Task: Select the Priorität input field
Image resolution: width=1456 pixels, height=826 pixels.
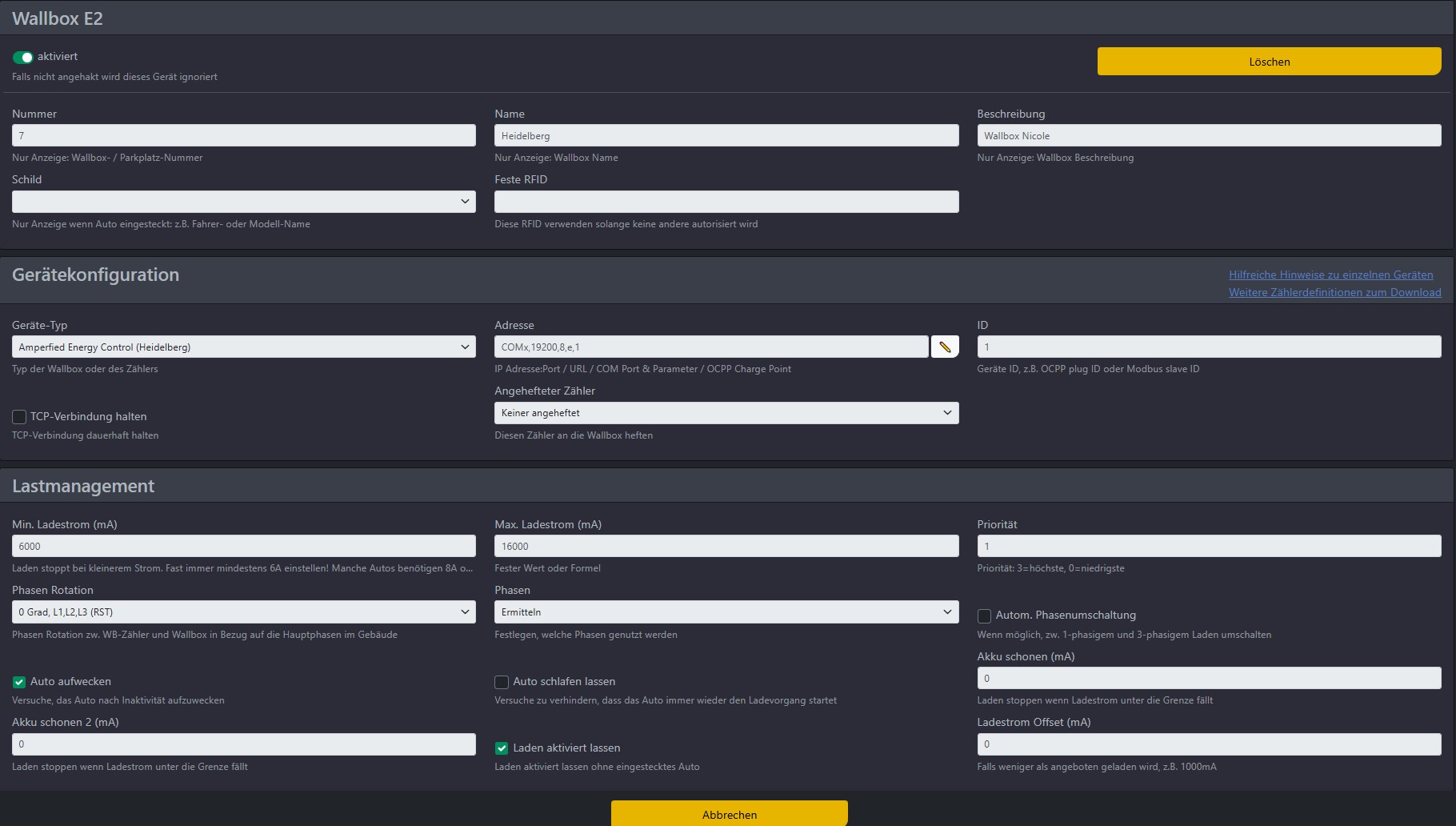Action: [1208, 547]
